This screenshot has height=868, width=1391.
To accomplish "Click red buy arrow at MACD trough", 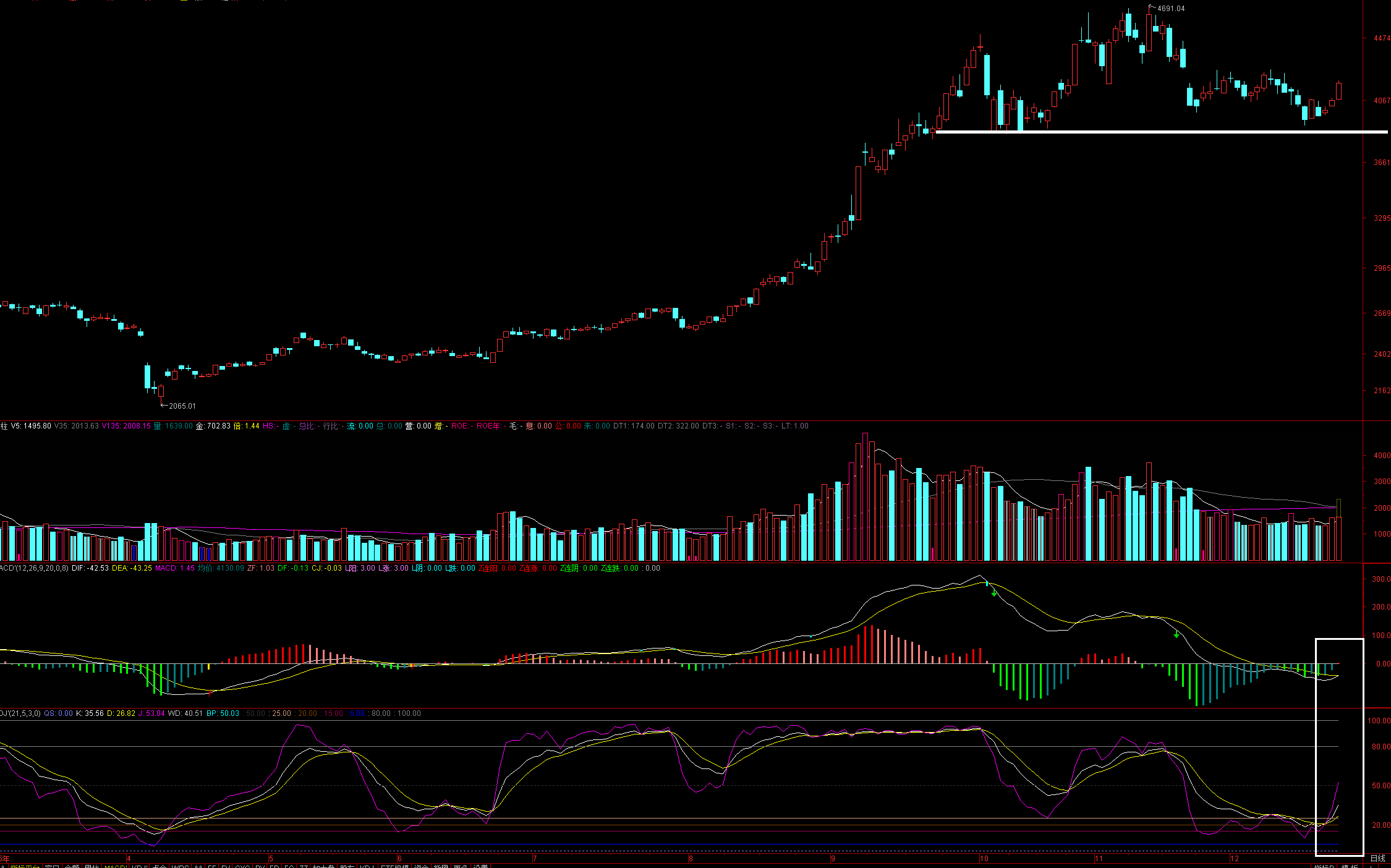I will (210, 693).
